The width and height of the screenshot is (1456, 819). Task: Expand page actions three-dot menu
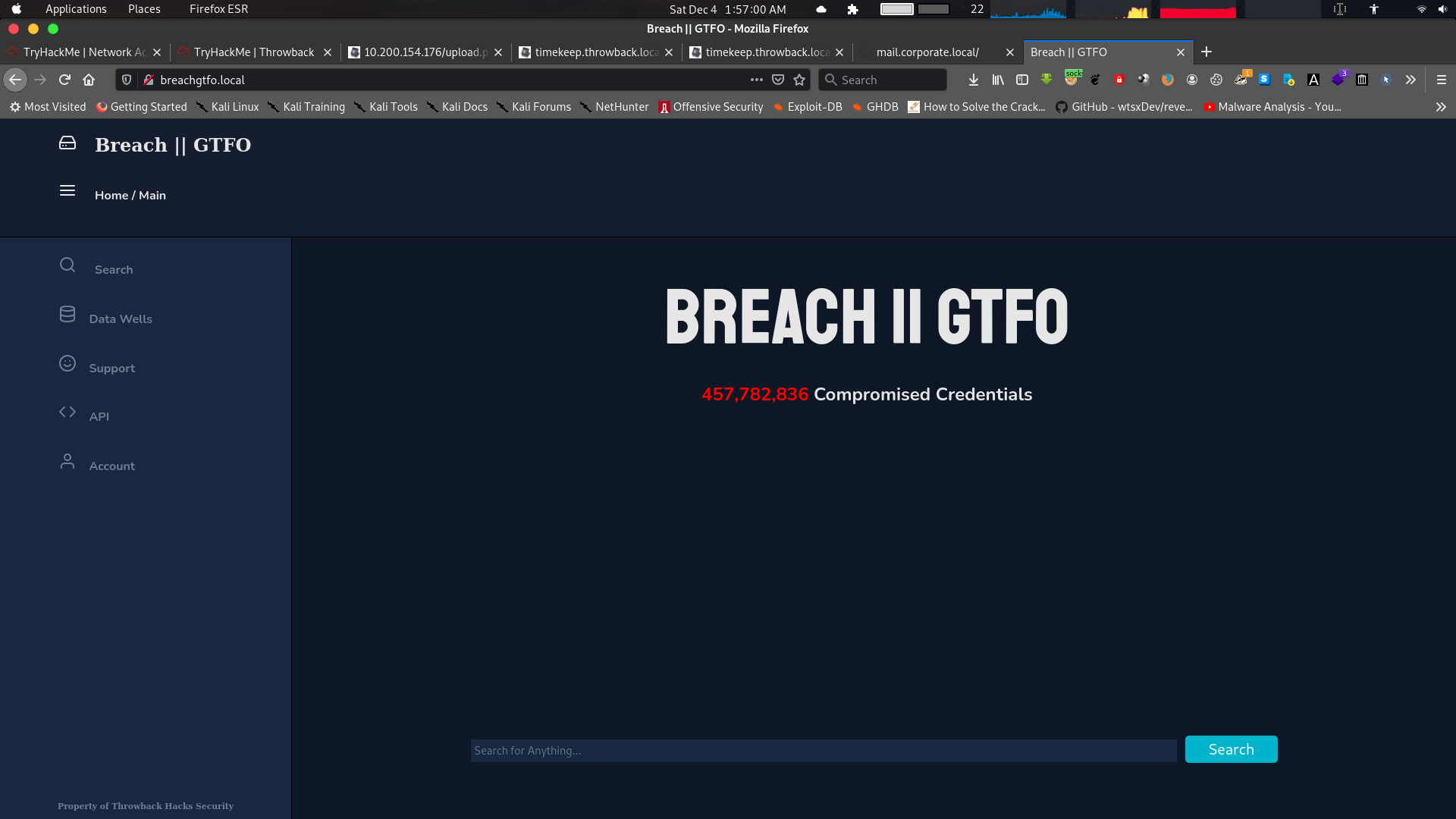tap(756, 80)
